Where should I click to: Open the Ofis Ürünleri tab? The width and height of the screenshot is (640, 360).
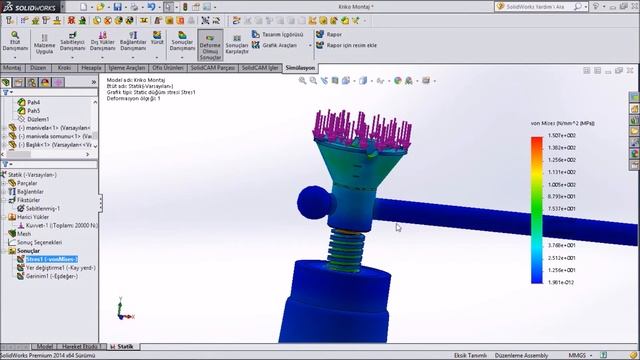coord(168,68)
